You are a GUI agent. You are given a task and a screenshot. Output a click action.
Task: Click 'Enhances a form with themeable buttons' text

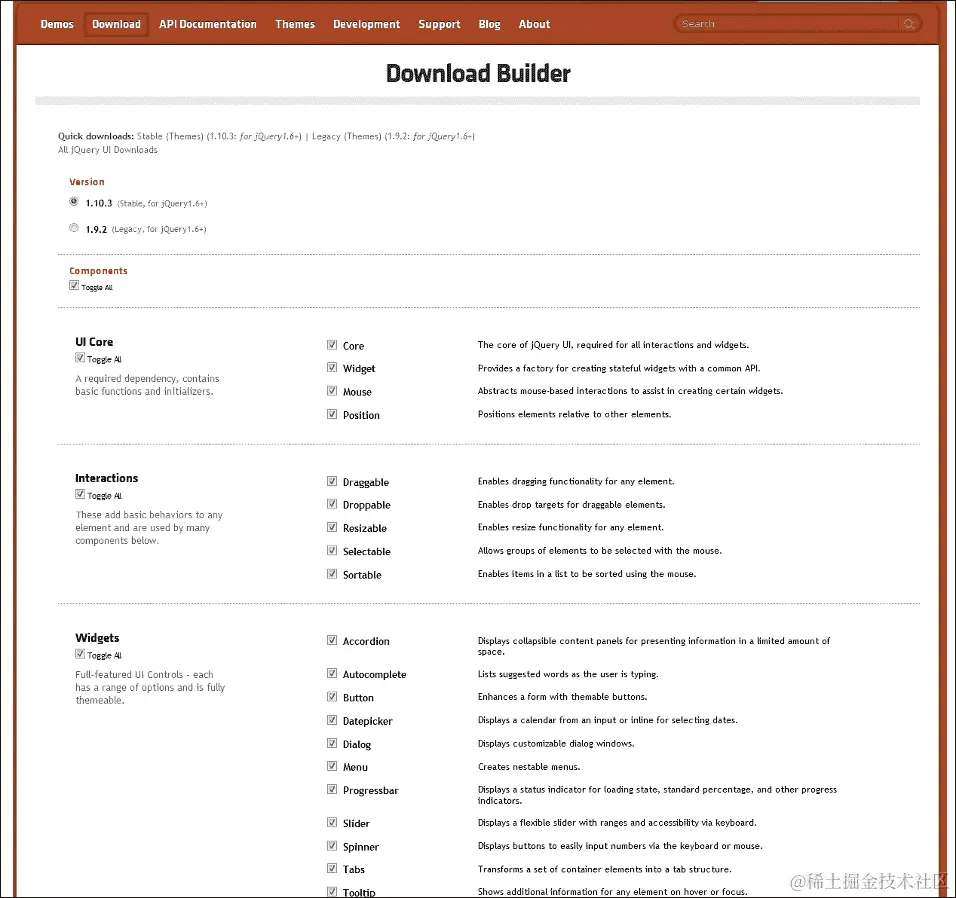563,697
